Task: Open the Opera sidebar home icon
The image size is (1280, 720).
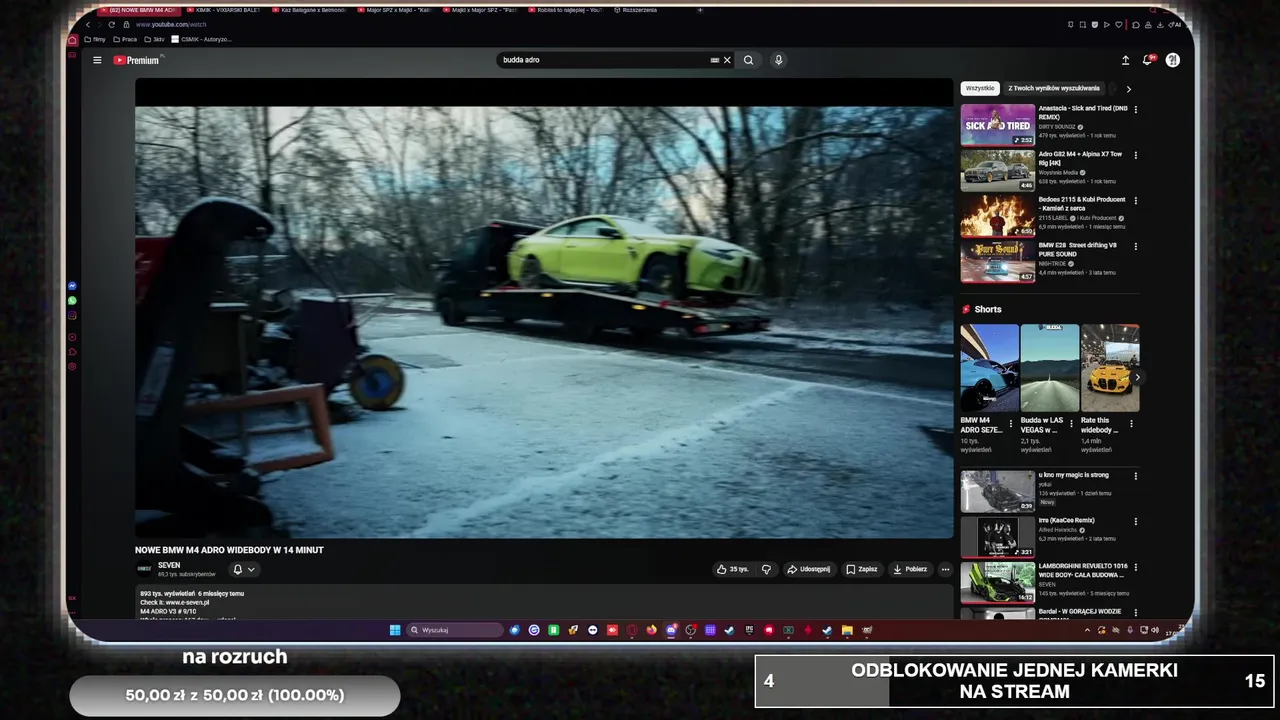Action: [72, 40]
